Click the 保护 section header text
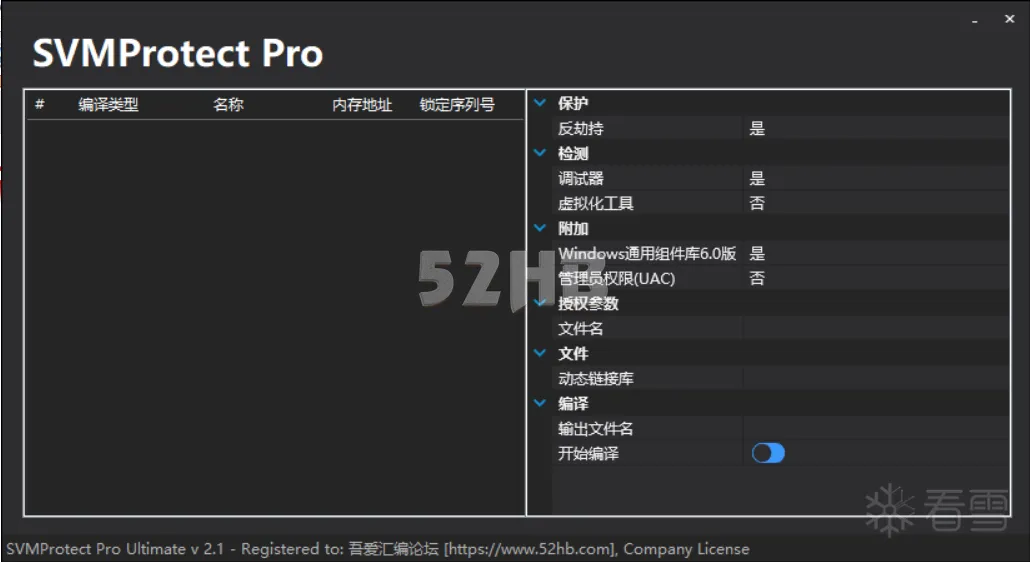The width and height of the screenshot is (1030, 562). click(573, 103)
